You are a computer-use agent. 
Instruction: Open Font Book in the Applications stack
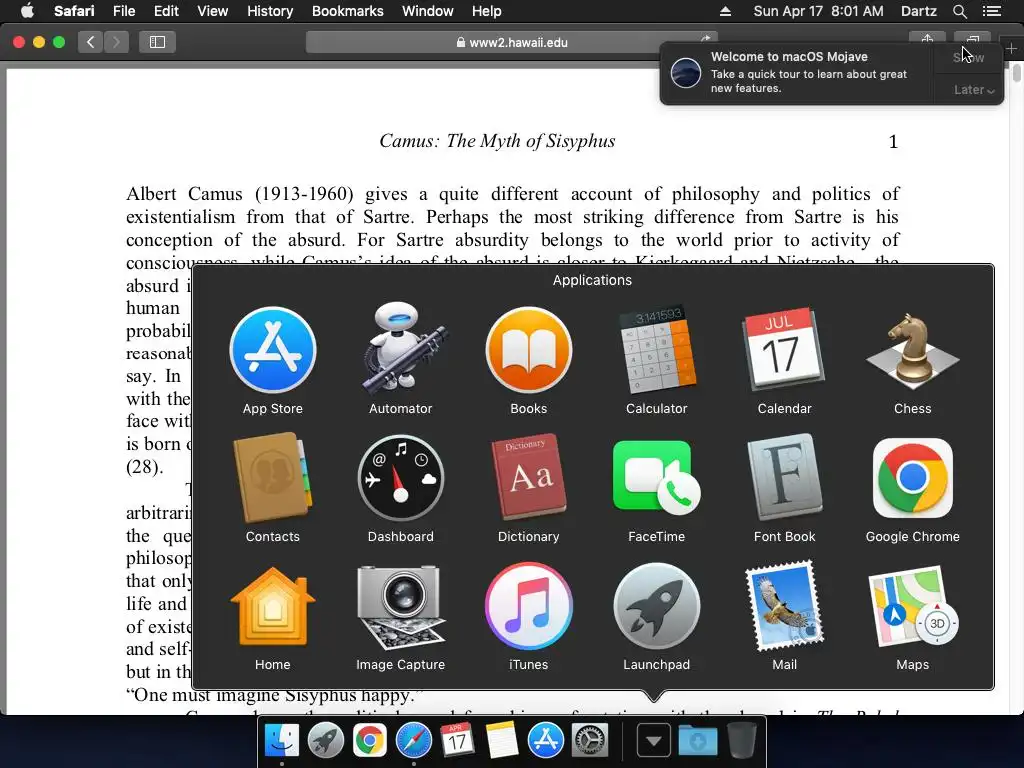[x=784, y=477]
